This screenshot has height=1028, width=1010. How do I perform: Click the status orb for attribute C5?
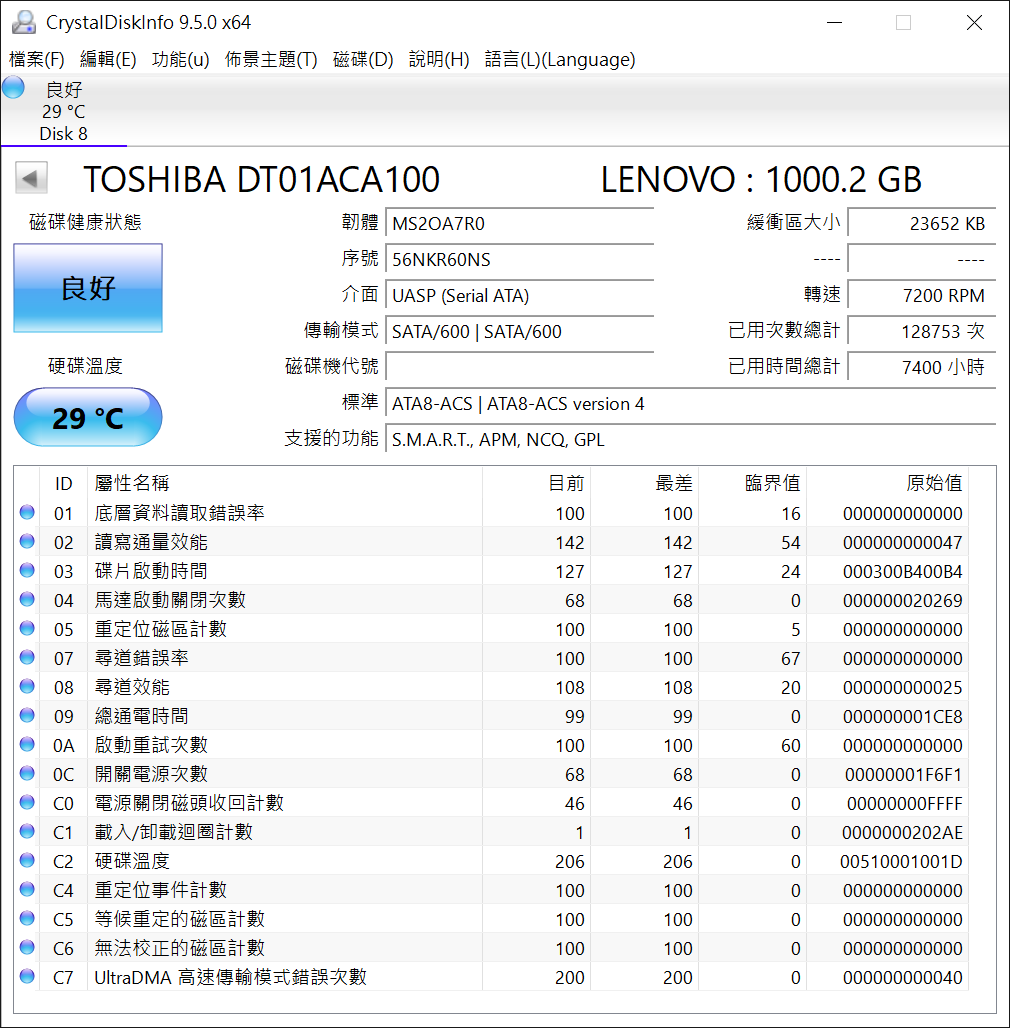coord(27,918)
